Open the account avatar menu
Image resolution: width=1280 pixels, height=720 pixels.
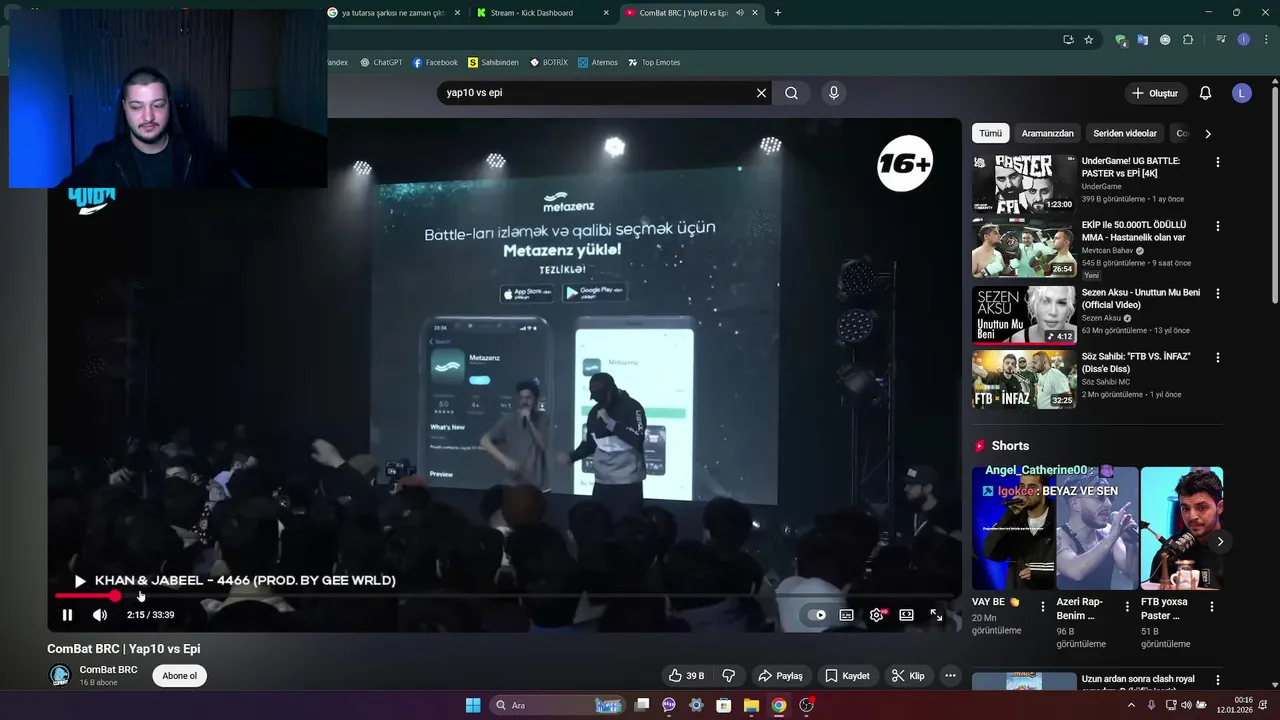[x=1242, y=93]
